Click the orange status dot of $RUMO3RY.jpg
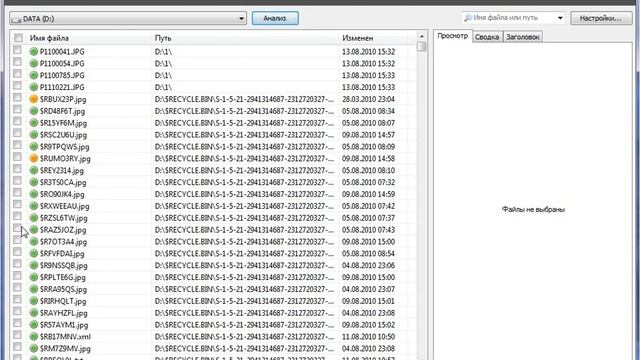 click(34, 158)
